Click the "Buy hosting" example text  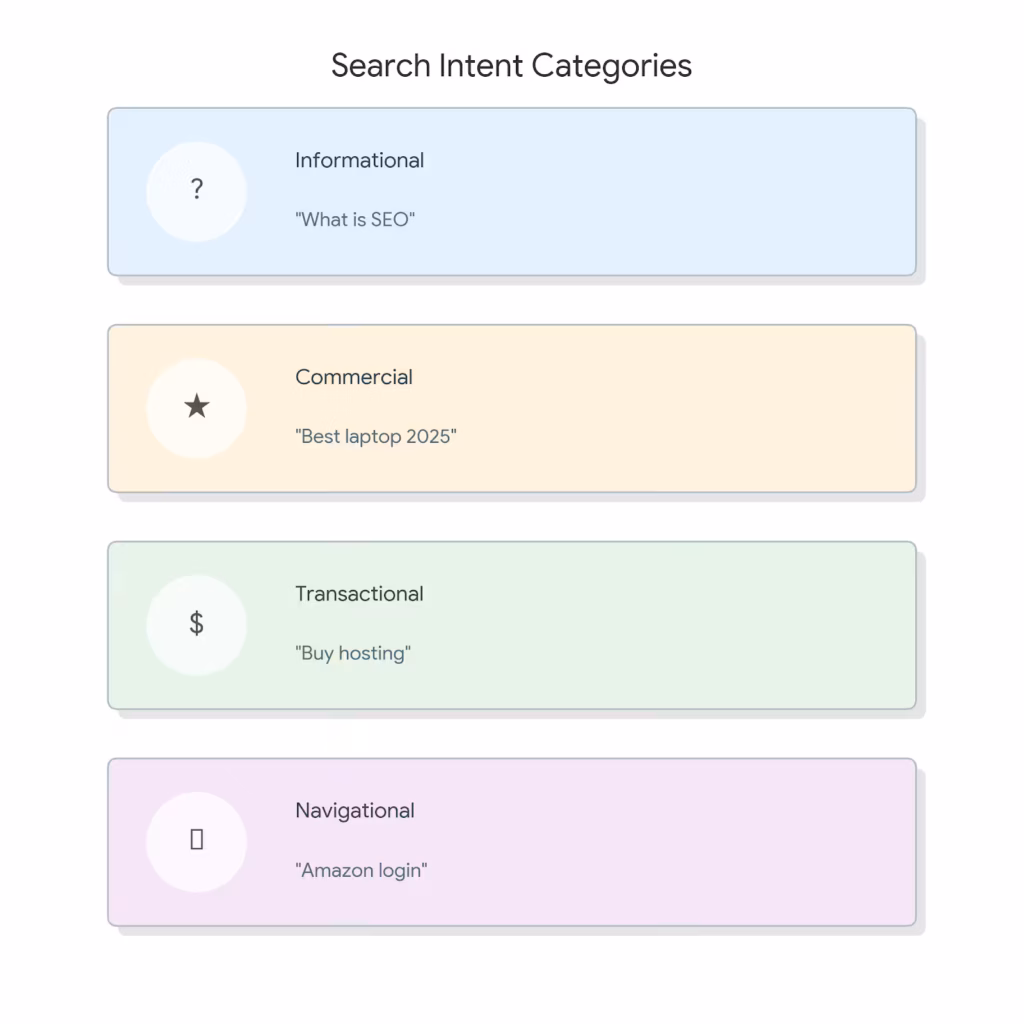pos(353,654)
